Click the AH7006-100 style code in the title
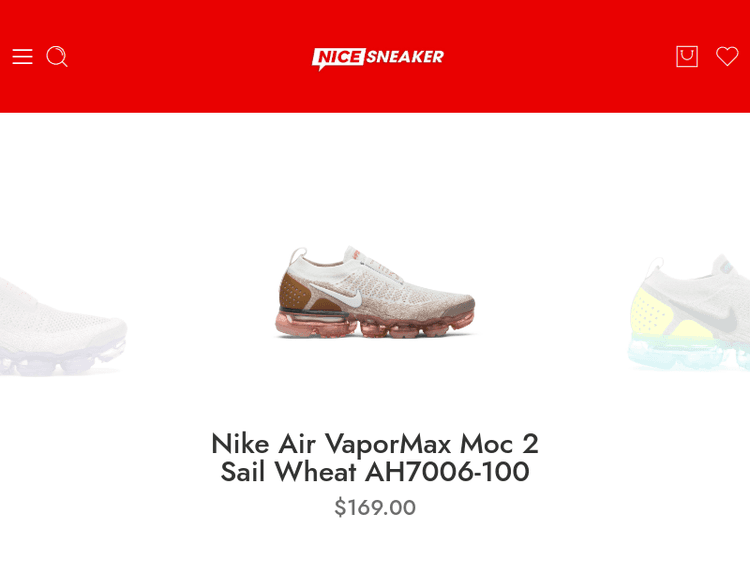The image size is (750, 563). click(x=447, y=472)
